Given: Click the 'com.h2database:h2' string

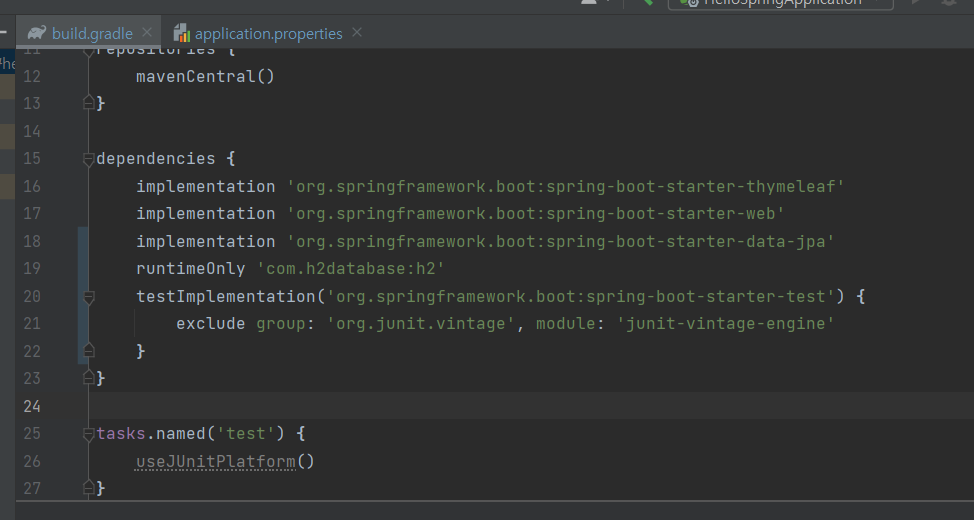Looking at the screenshot, I should (x=351, y=268).
